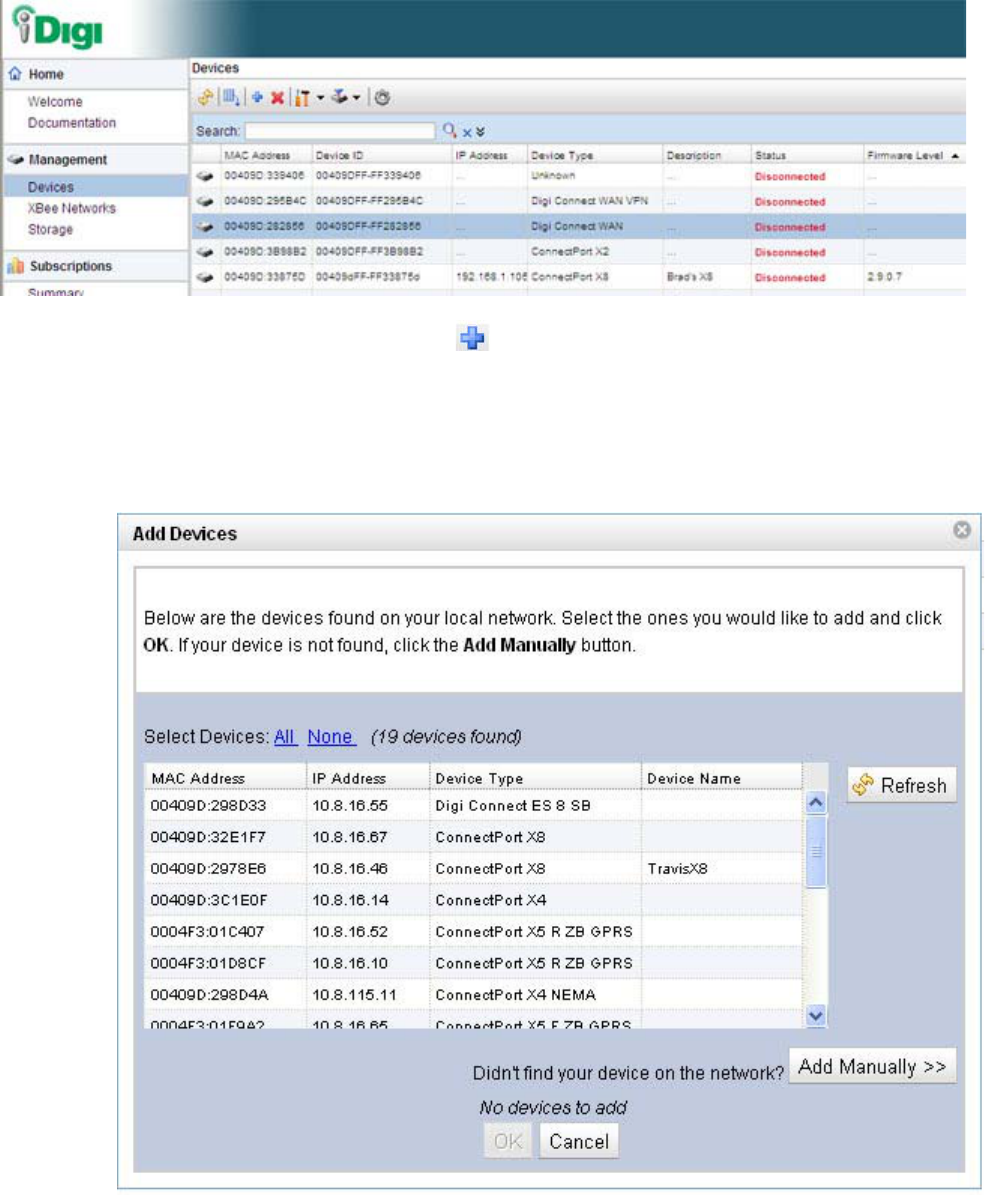Screen dimensions: 985x1195
Task: Select Devices in Management menu
Action: pos(50,187)
